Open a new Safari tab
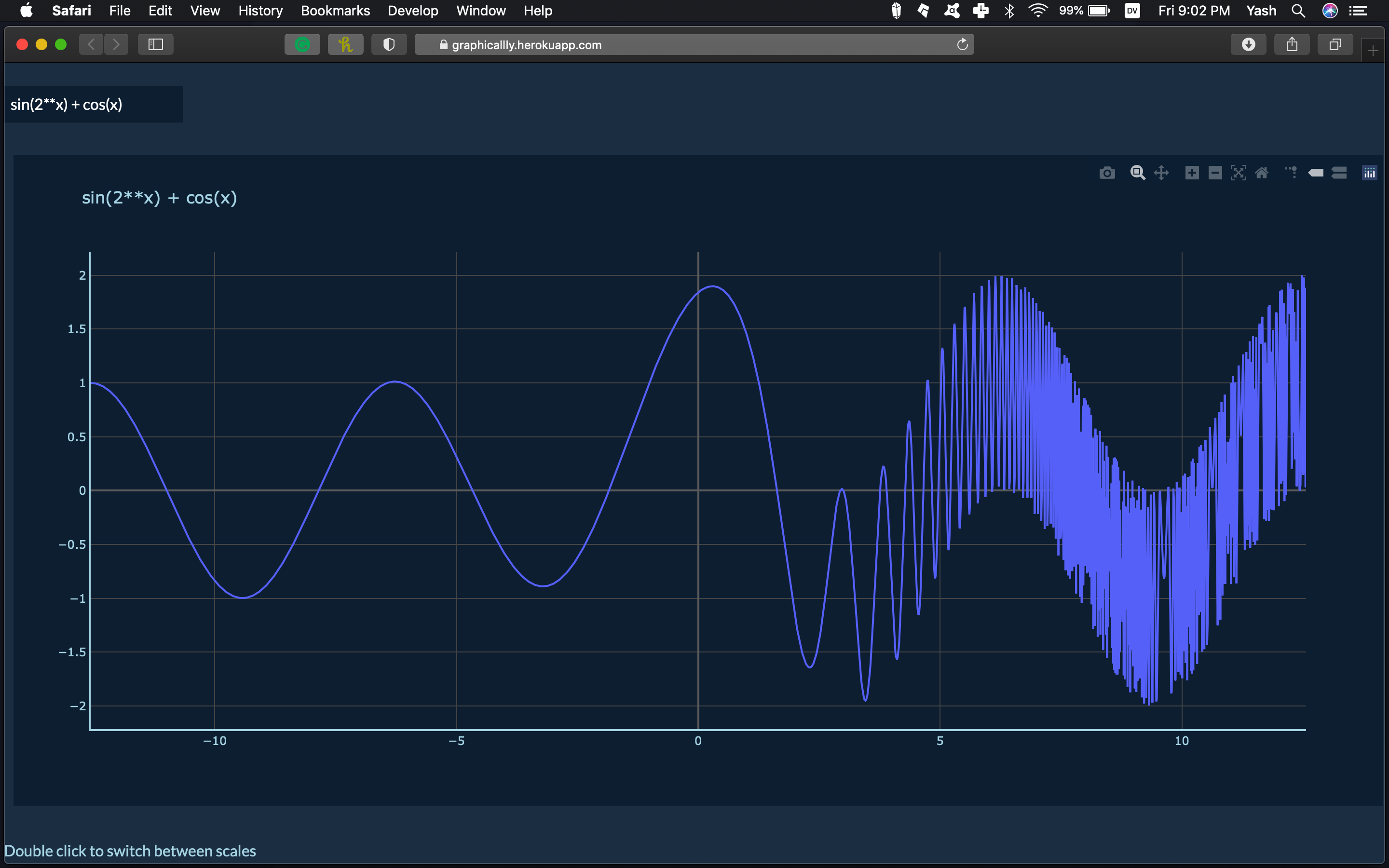The image size is (1389, 868). click(x=1373, y=51)
